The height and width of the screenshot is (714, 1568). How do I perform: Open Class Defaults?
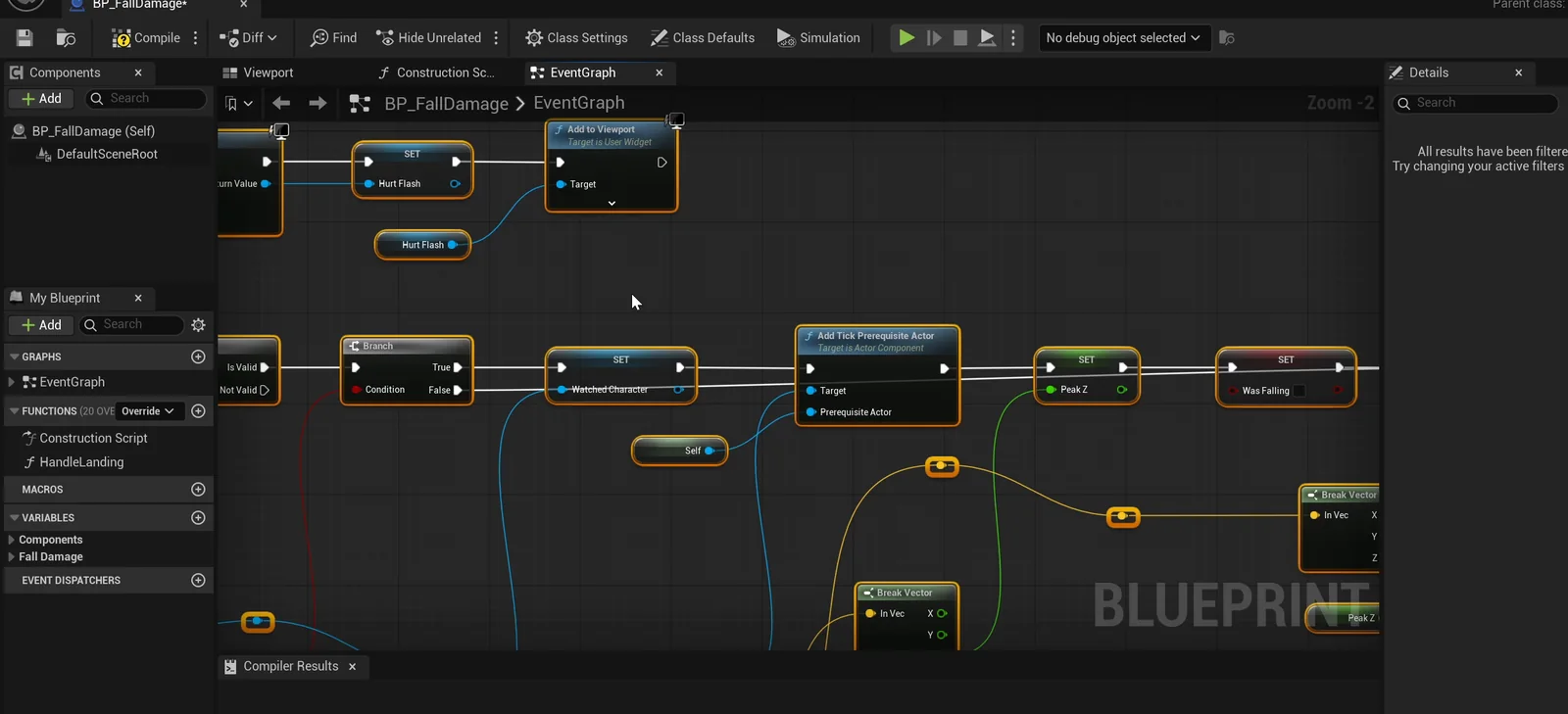pos(703,38)
